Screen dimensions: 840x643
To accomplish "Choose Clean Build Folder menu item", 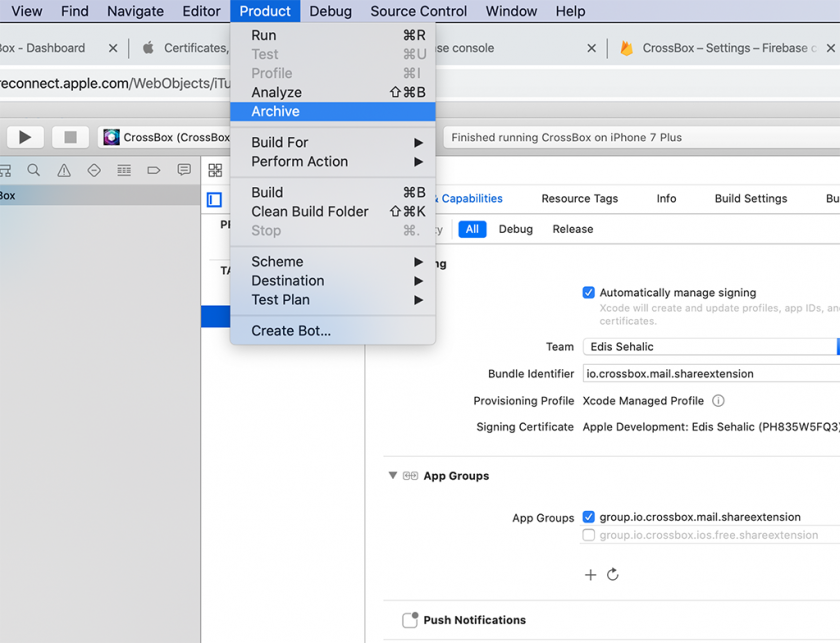I will 333,212.
